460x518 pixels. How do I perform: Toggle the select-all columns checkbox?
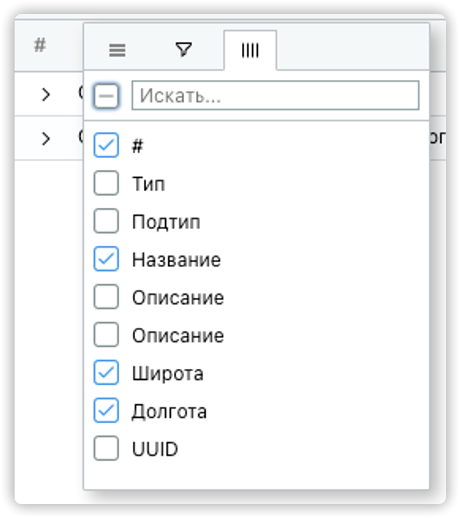click(106, 96)
